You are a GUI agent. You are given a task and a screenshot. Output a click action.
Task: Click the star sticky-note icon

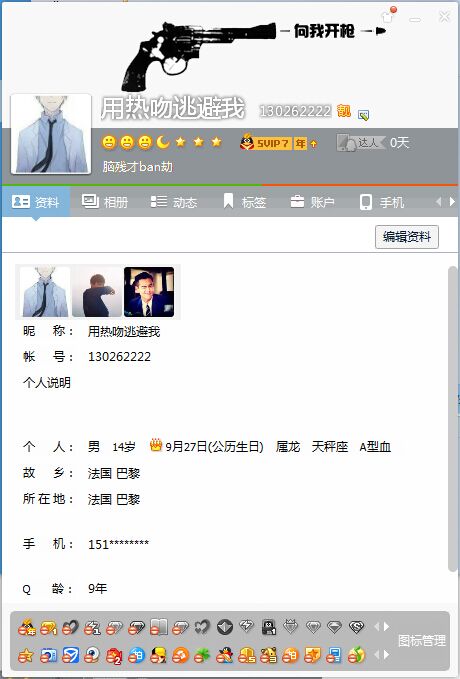(312, 656)
